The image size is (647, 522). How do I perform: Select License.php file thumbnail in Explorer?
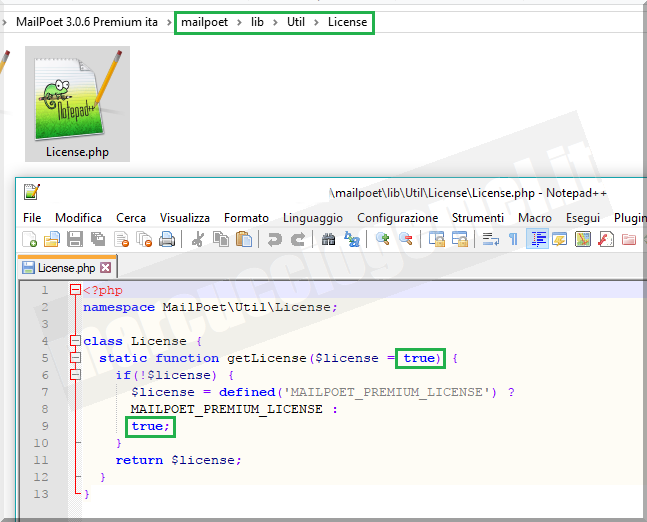pyautogui.click(x=77, y=104)
